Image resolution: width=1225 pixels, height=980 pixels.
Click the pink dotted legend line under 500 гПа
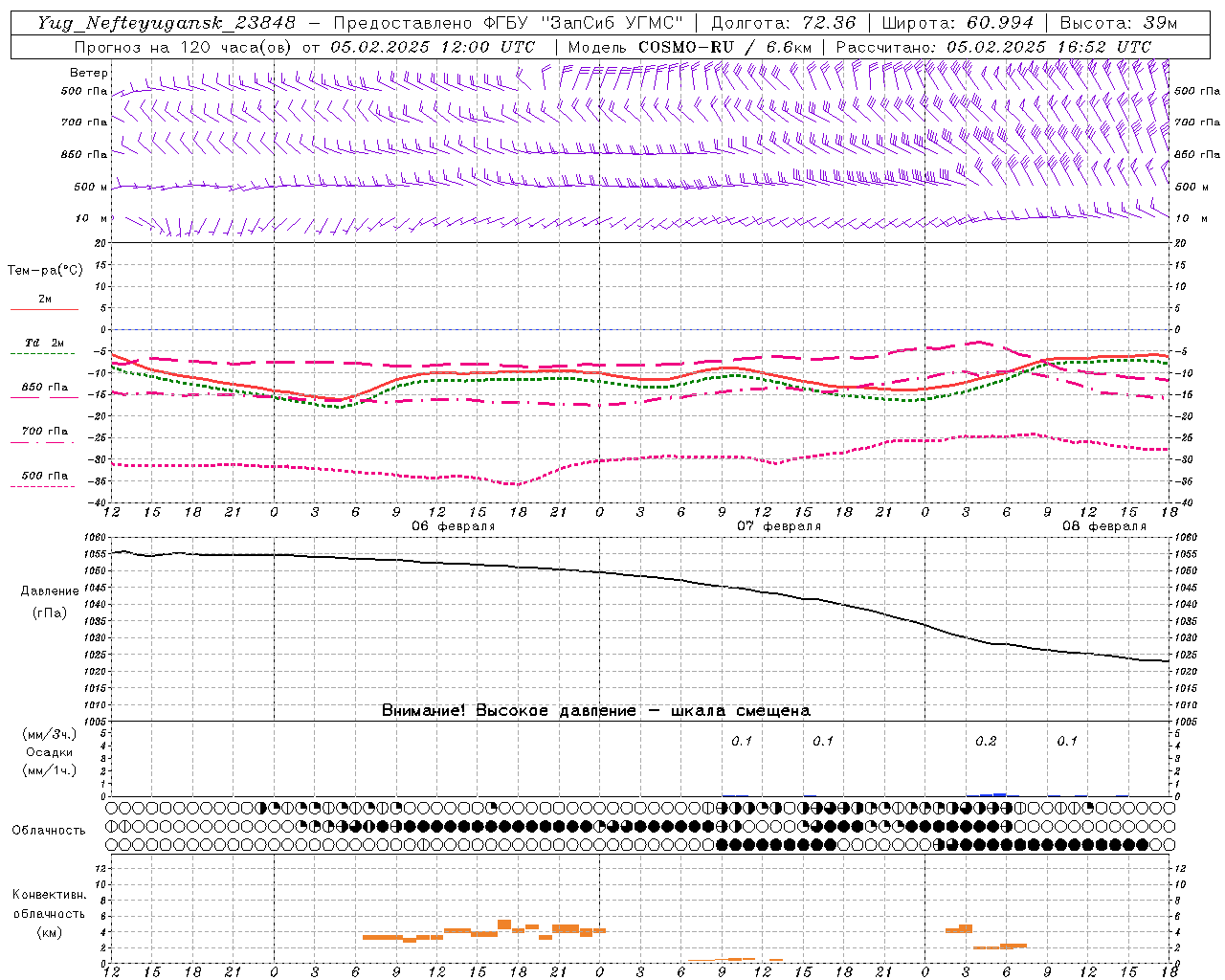point(43,487)
